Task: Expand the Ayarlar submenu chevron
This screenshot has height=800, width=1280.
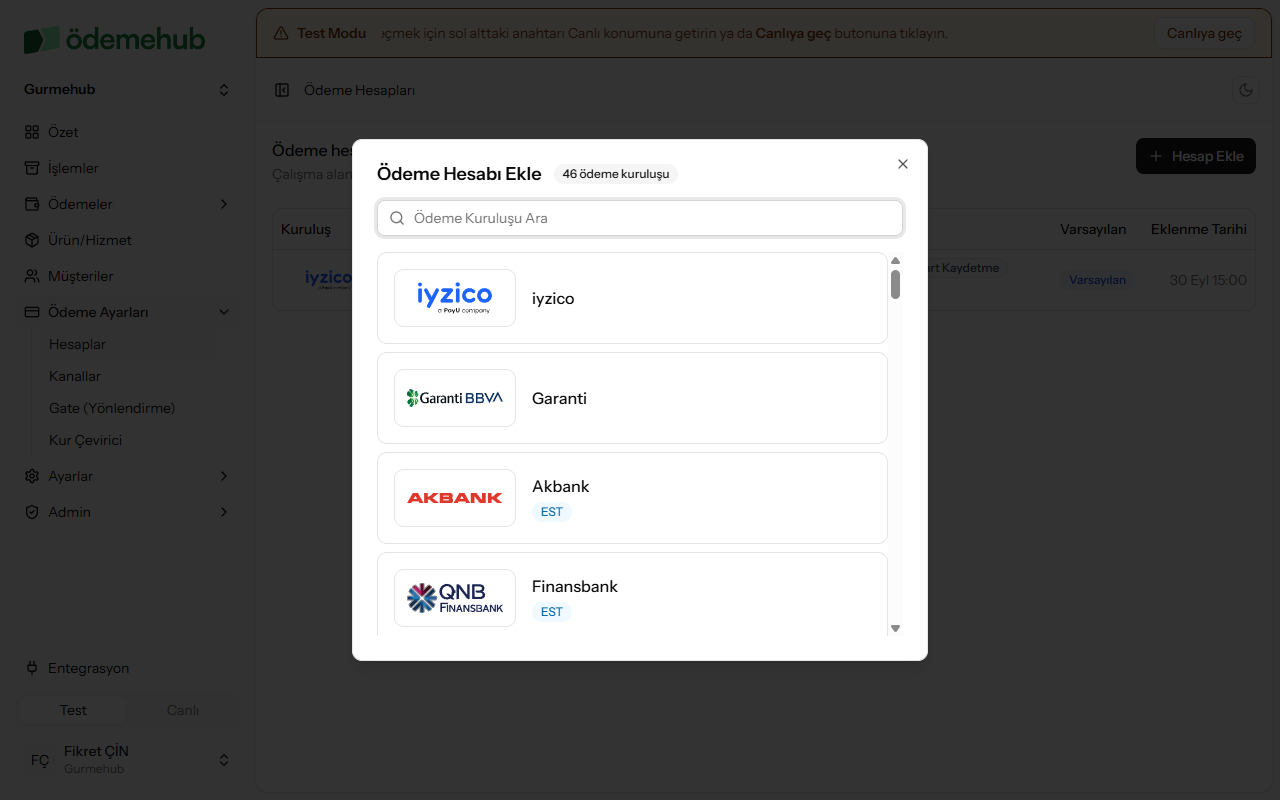Action: [224, 476]
